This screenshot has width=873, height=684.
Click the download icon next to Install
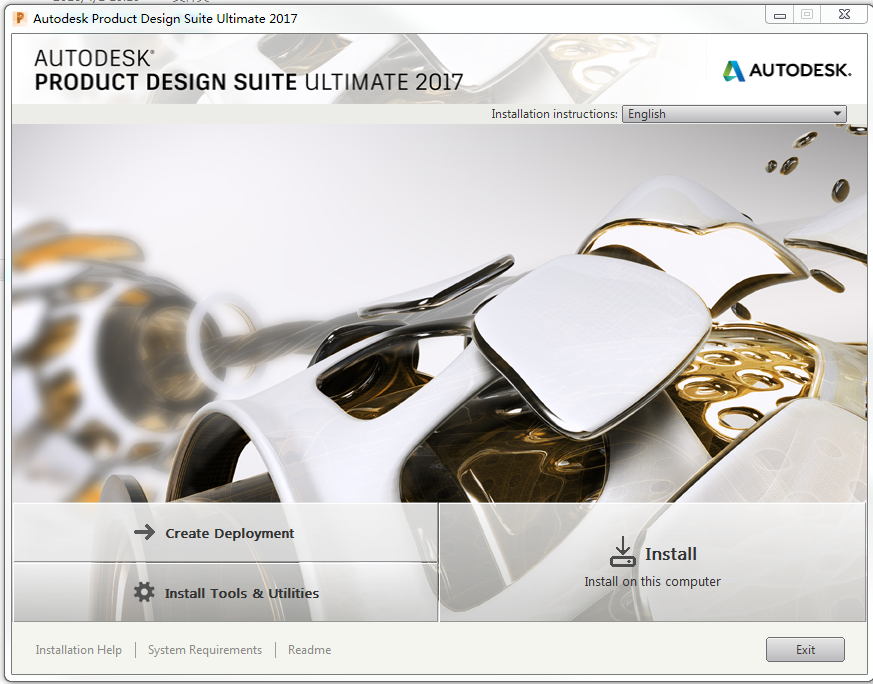point(622,552)
